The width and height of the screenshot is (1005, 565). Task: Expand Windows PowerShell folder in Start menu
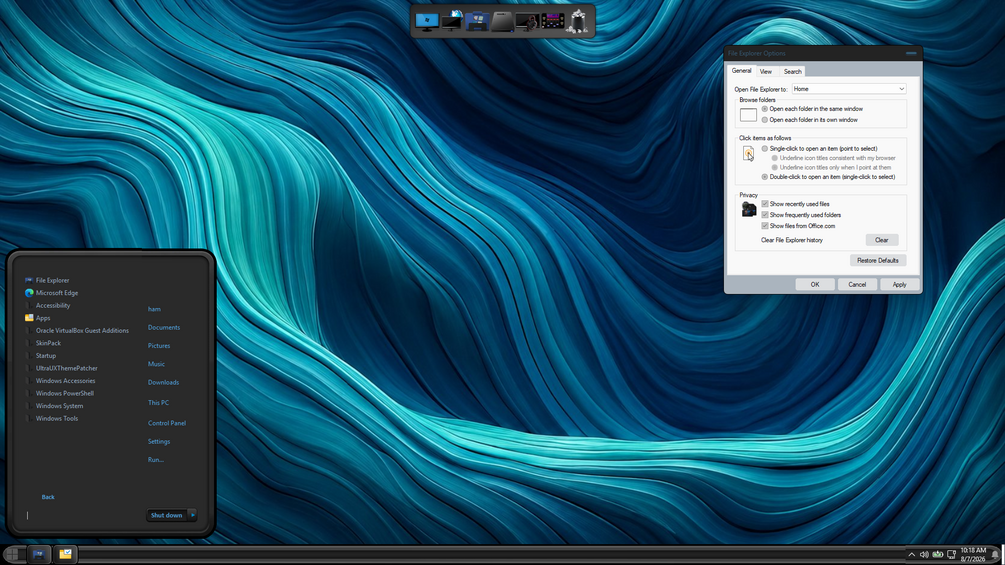64,393
